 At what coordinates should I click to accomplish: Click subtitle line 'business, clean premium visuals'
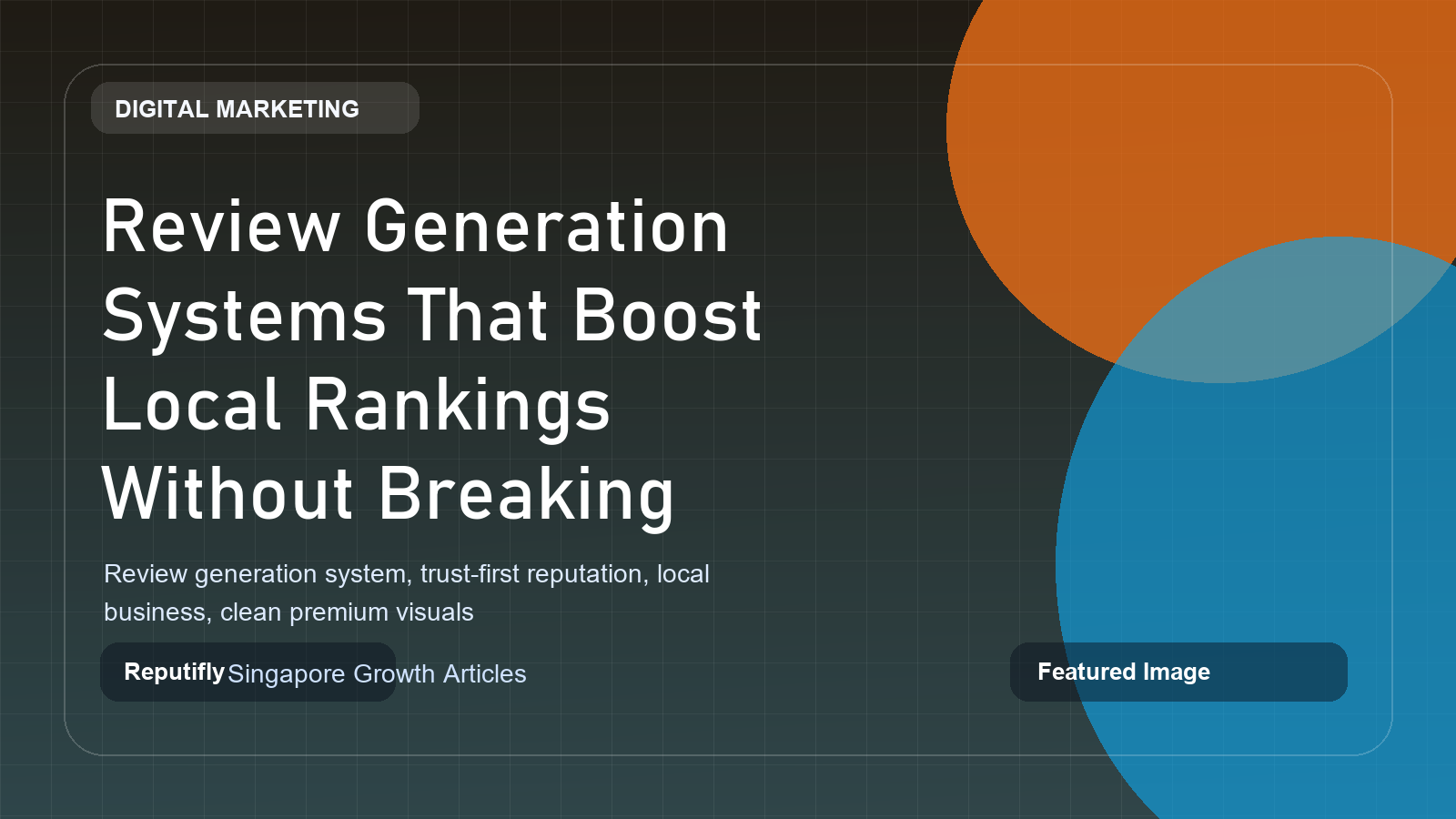[288, 612]
